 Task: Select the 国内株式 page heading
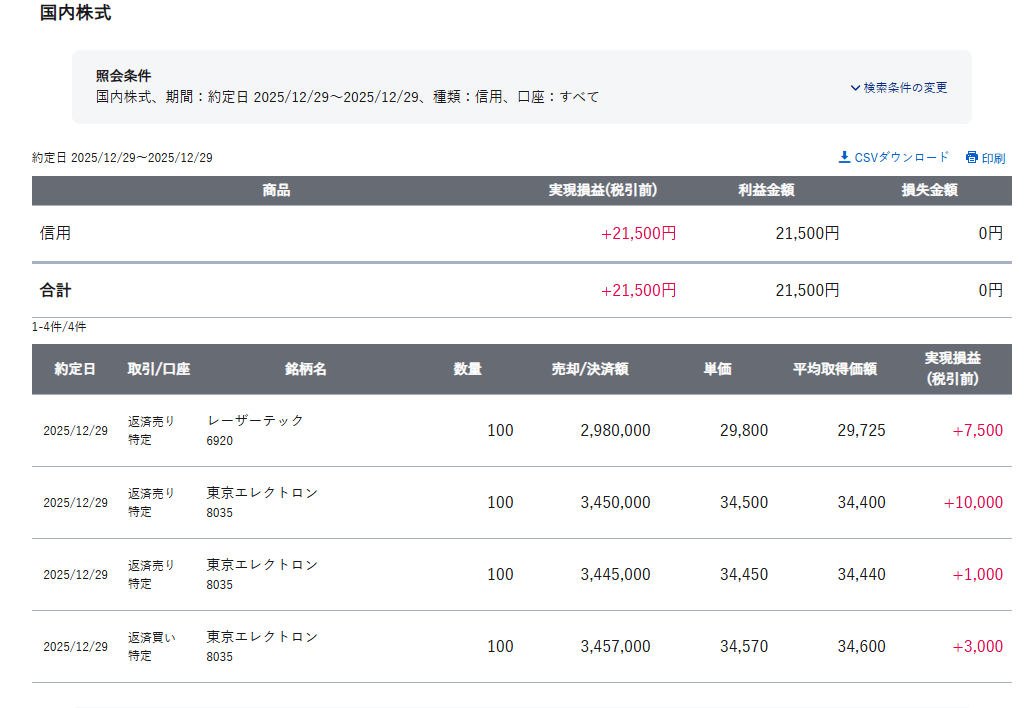(x=75, y=14)
